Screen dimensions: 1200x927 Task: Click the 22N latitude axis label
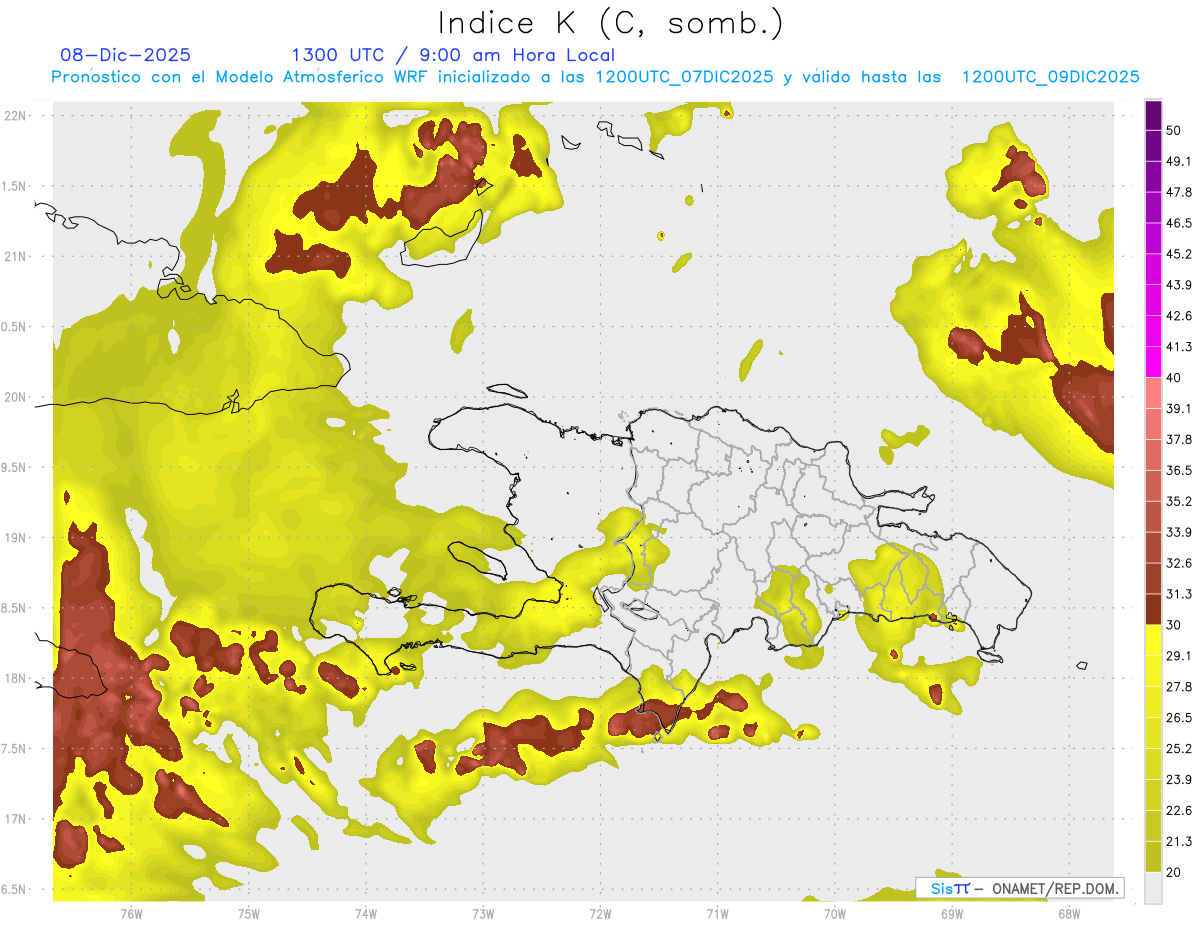[x=15, y=116]
